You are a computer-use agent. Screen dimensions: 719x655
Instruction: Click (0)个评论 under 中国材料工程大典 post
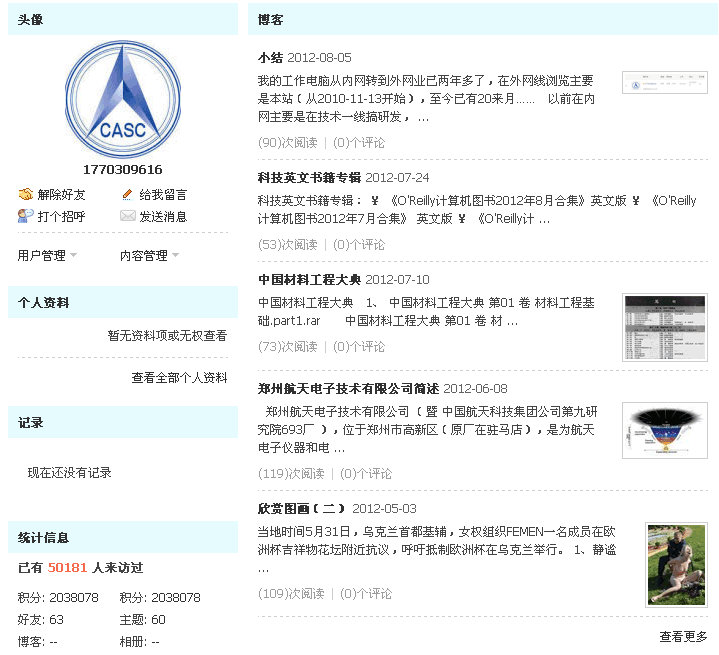359,346
